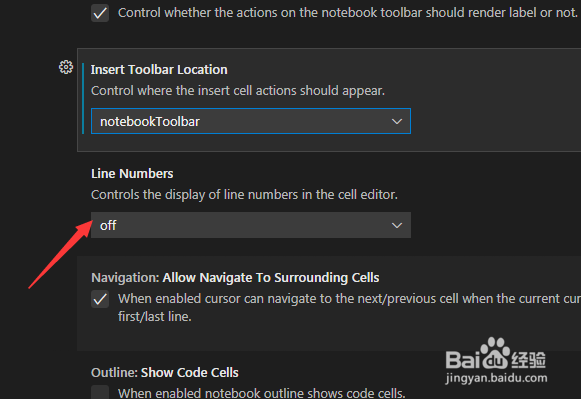The height and width of the screenshot is (399, 581).
Task: Select the Navigation: Allow Navigate To Surrounding Cells title
Action: [x=235, y=277]
